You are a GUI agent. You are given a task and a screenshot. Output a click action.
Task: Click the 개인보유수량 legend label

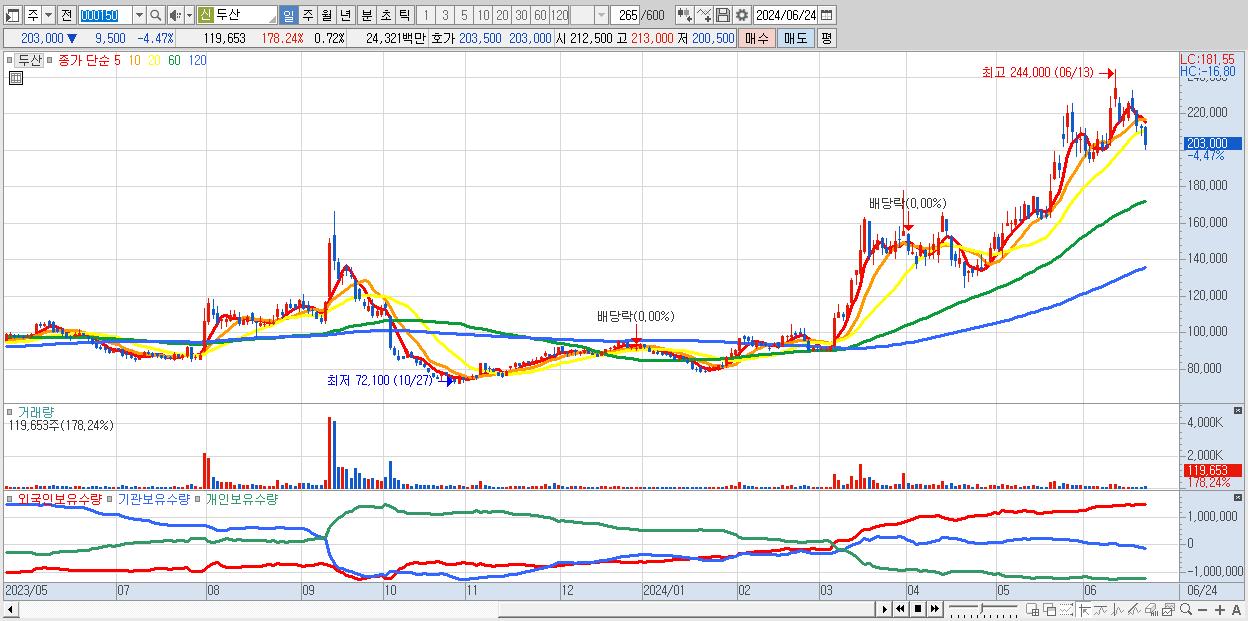(241, 499)
